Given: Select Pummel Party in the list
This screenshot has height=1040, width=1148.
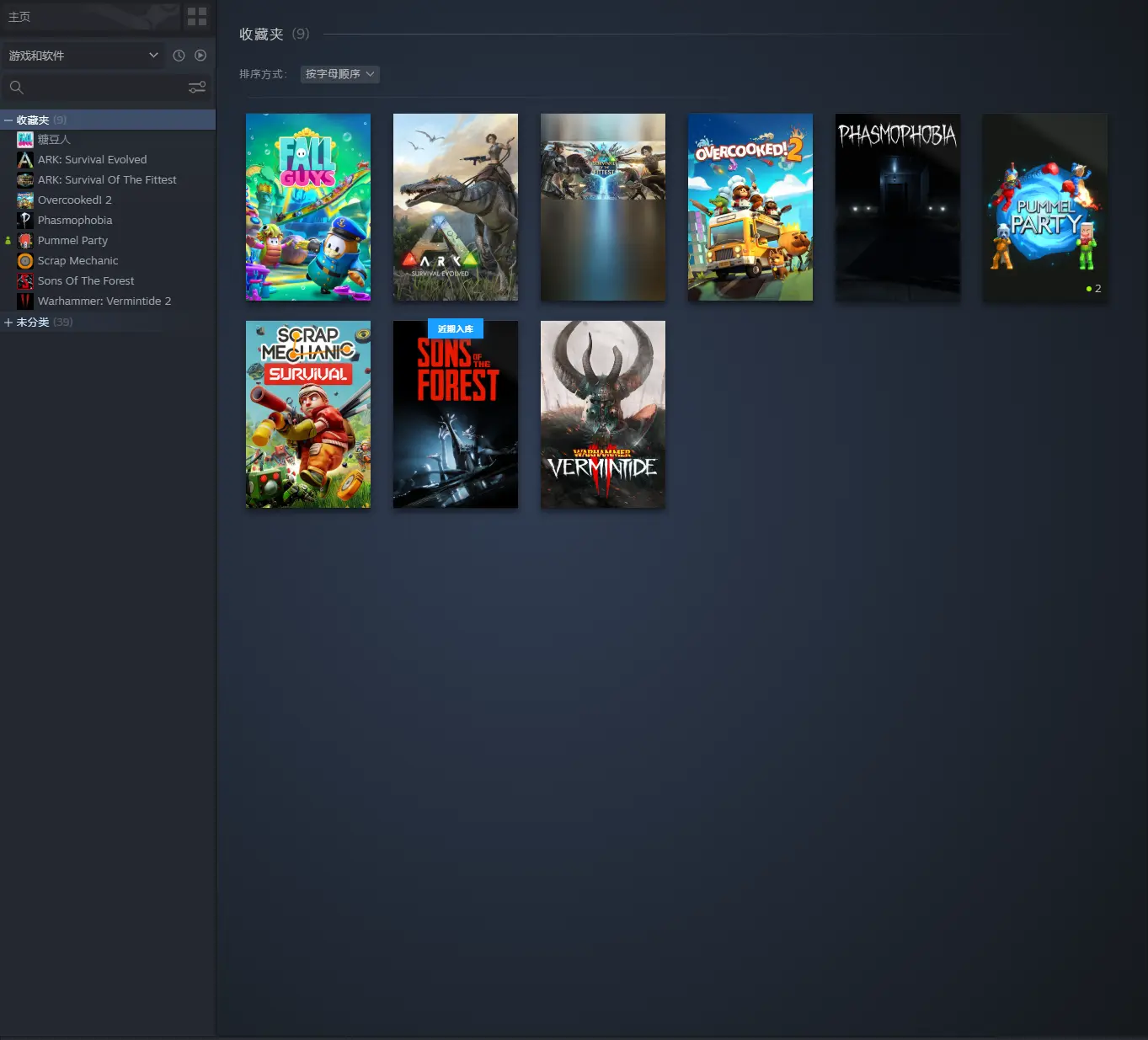Looking at the screenshot, I should click(108, 240).
